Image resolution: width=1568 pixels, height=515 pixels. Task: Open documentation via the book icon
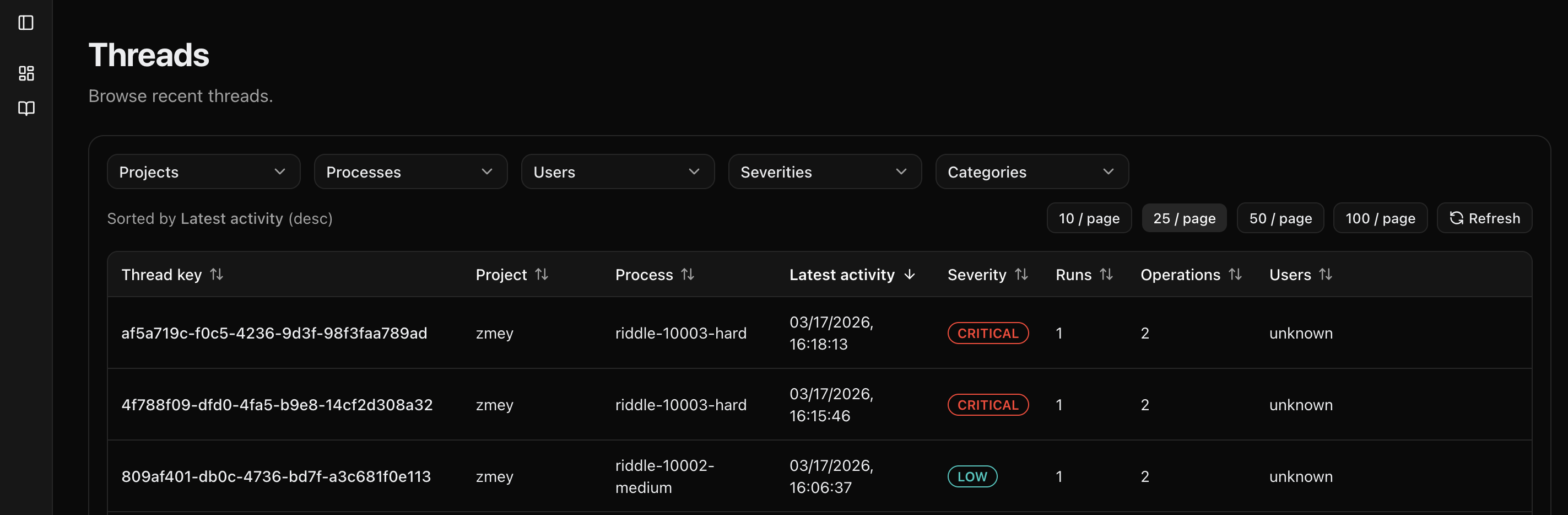pyautogui.click(x=26, y=109)
